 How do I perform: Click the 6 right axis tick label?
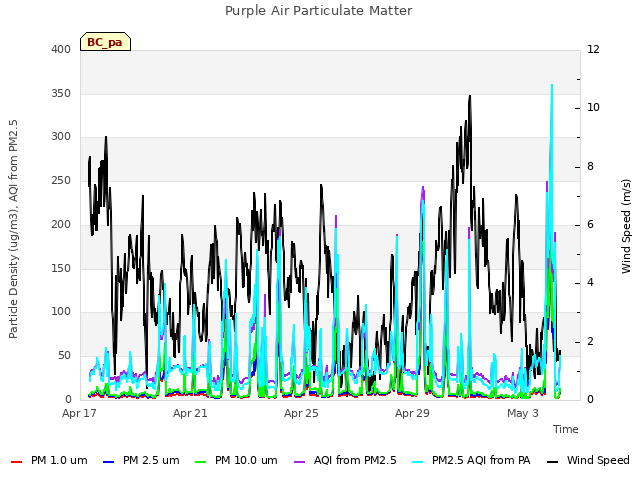(591, 224)
